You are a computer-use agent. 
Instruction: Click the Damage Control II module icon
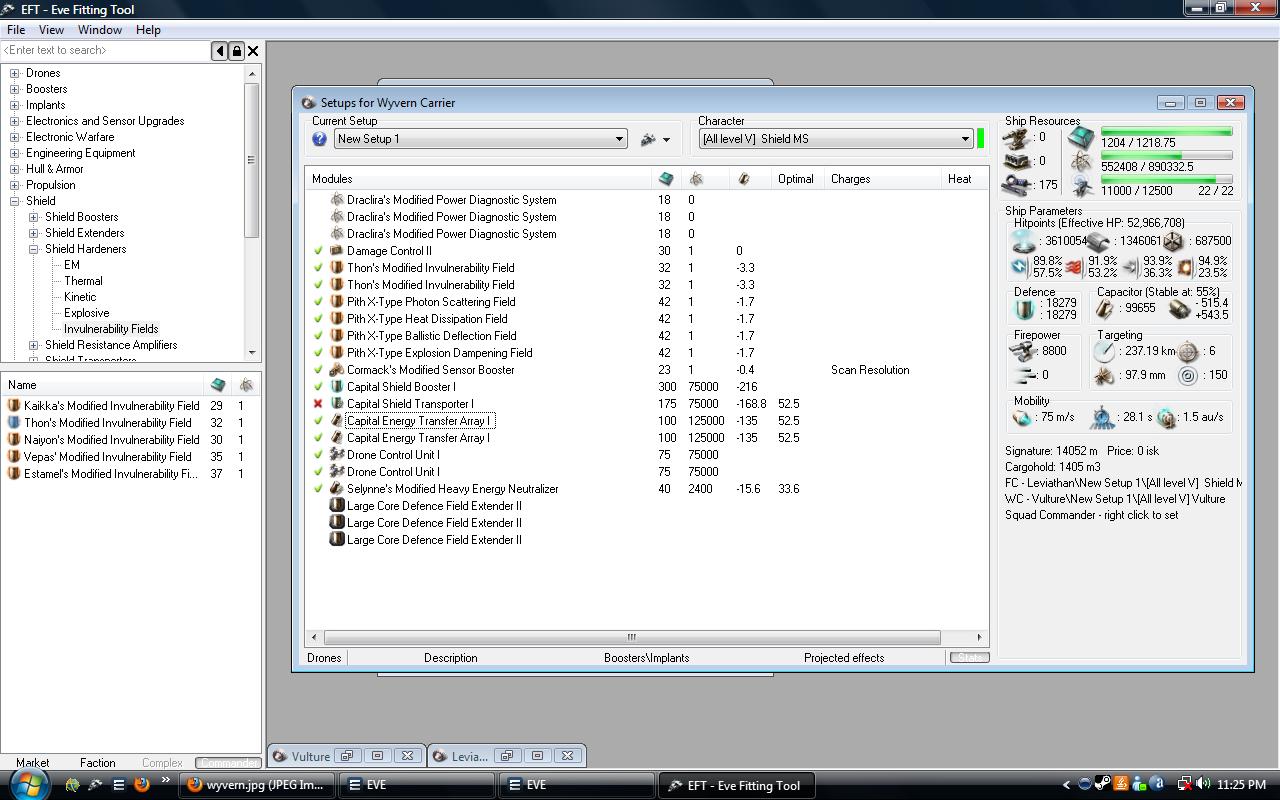pyautogui.click(x=337, y=251)
